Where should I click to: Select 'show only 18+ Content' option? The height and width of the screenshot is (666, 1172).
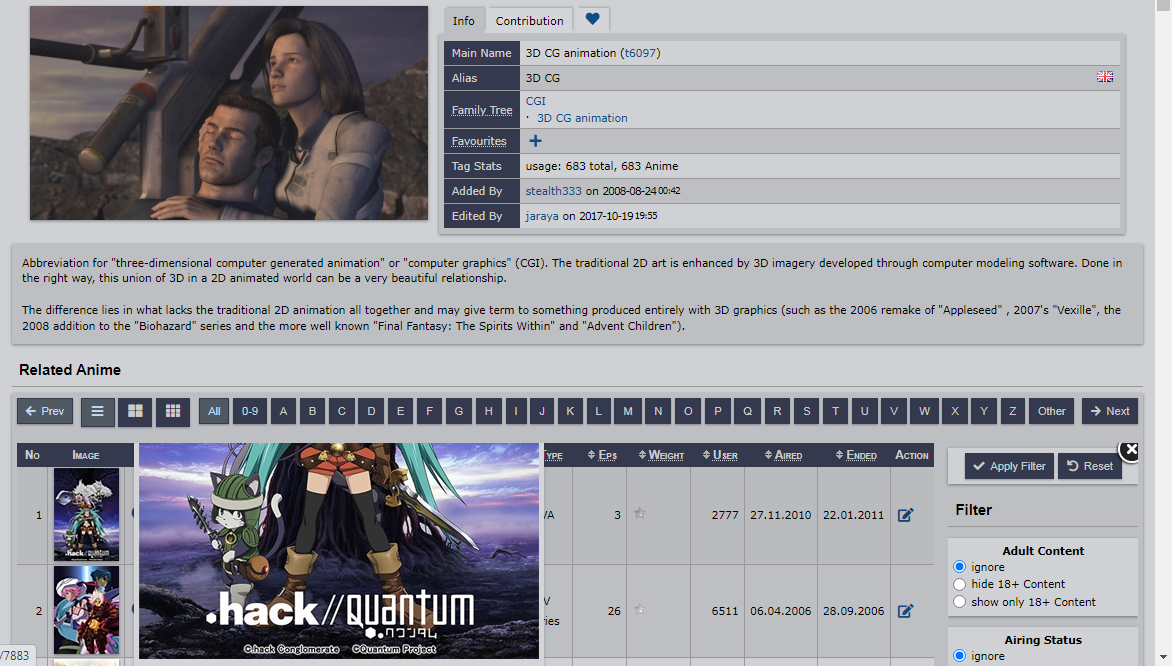[x=960, y=602]
